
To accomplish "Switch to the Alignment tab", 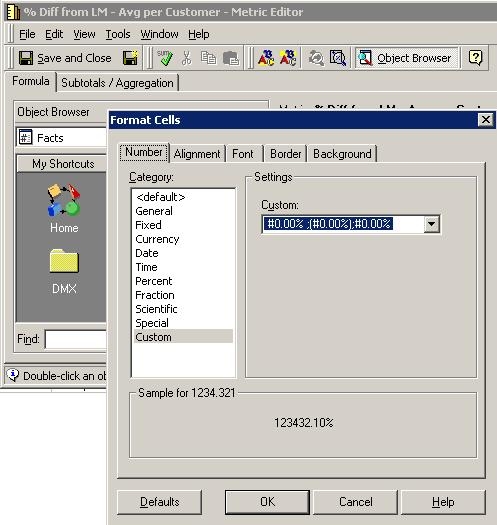I will click(197, 154).
